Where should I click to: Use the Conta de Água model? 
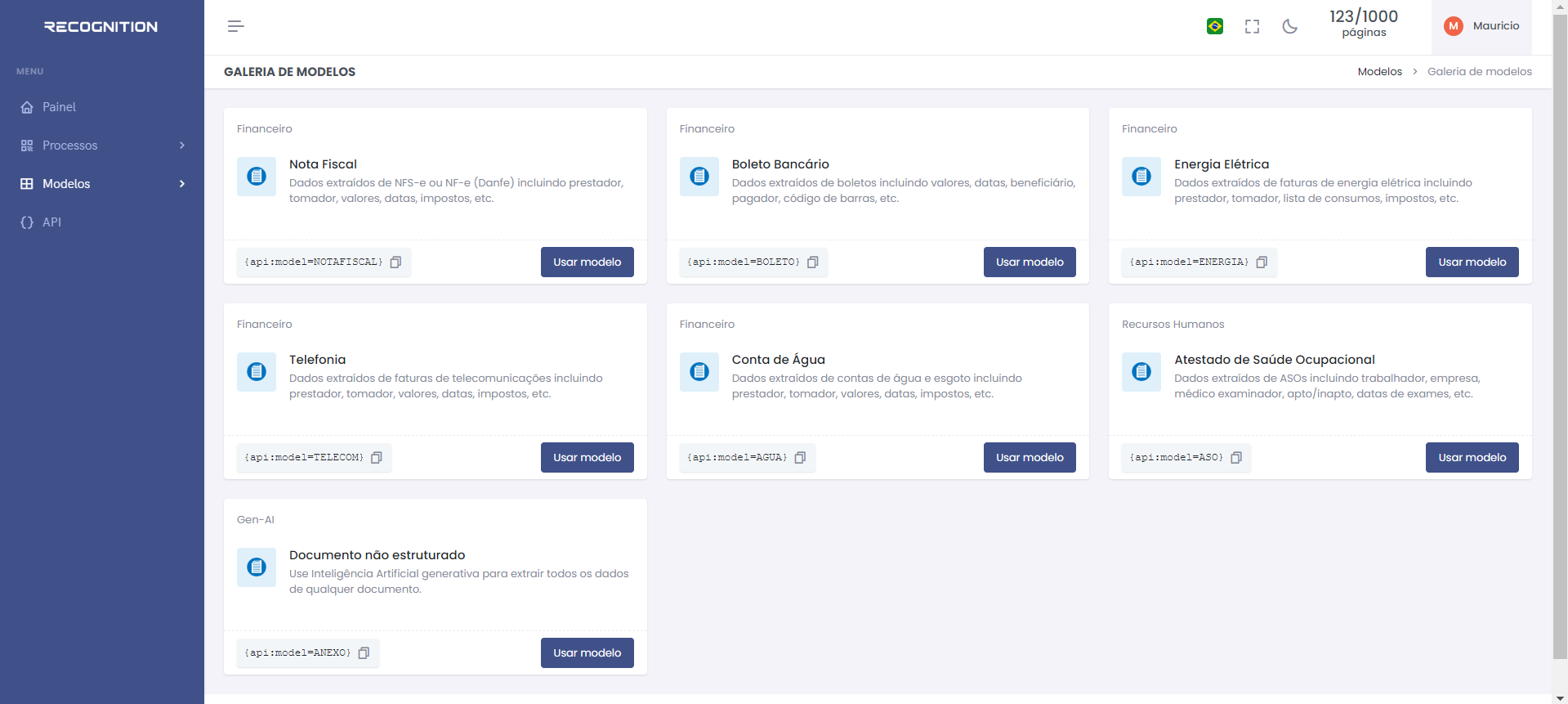pos(1030,458)
